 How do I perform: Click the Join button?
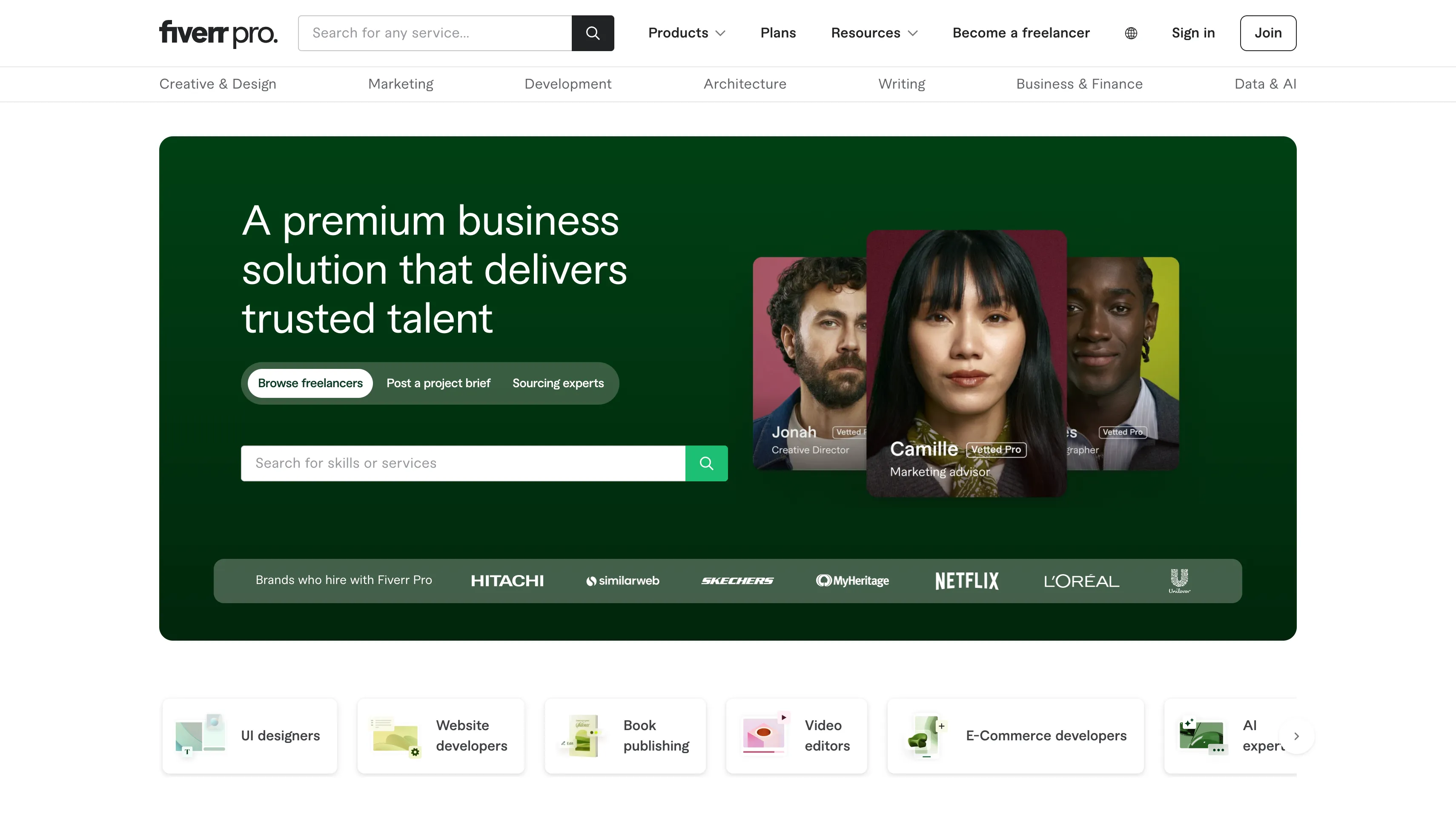coord(1267,33)
